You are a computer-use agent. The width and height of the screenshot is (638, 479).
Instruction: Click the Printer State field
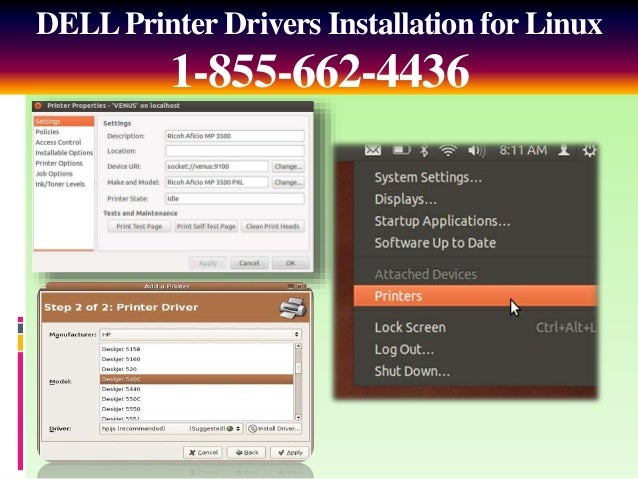tap(235, 199)
